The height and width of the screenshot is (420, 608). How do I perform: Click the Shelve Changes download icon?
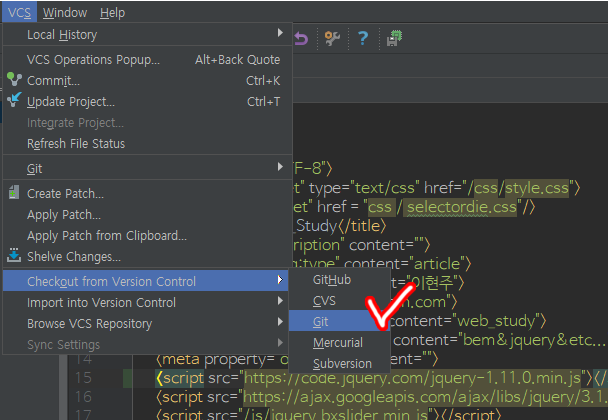coord(14,255)
